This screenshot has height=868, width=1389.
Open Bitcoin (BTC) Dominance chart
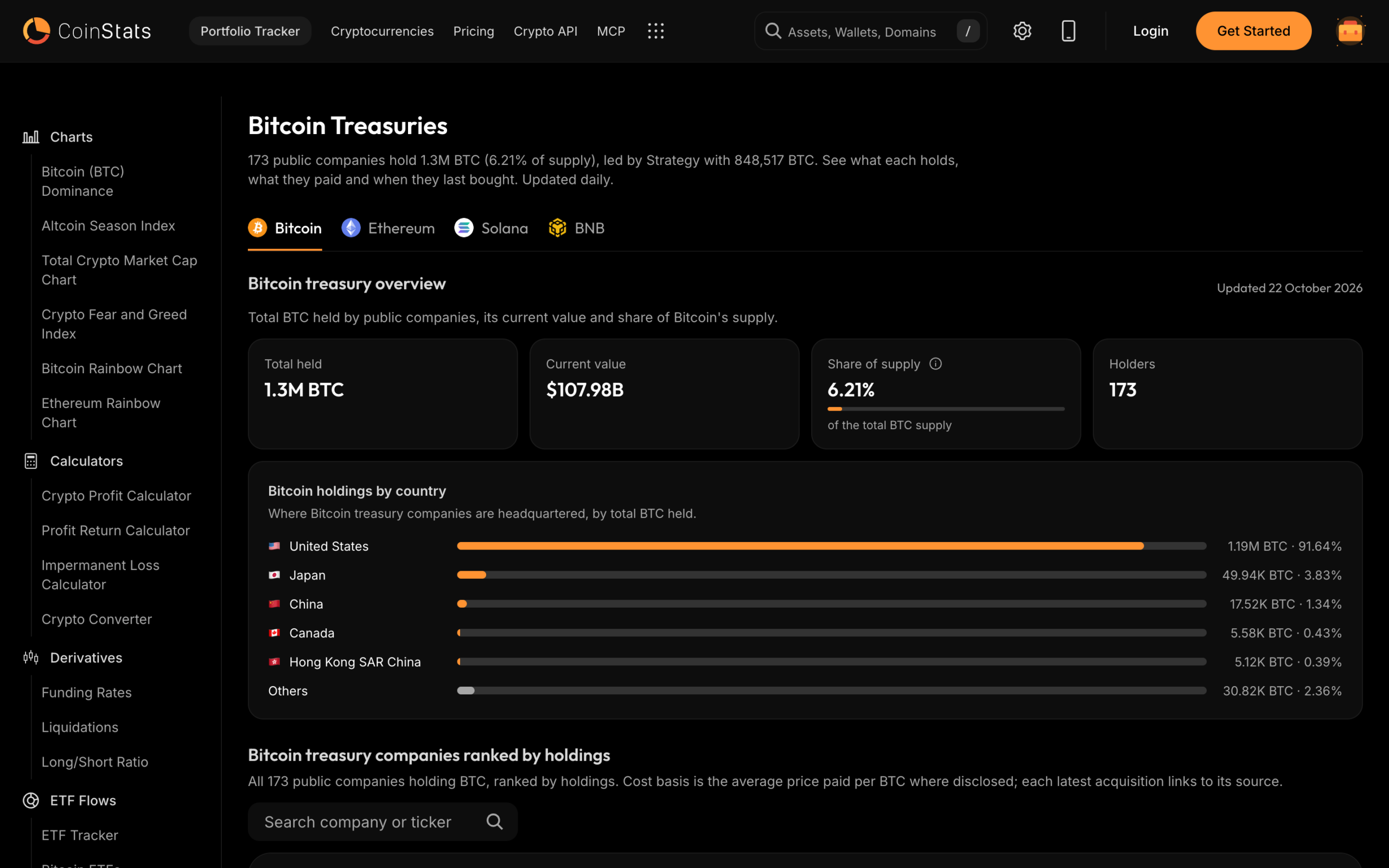(x=82, y=181)
